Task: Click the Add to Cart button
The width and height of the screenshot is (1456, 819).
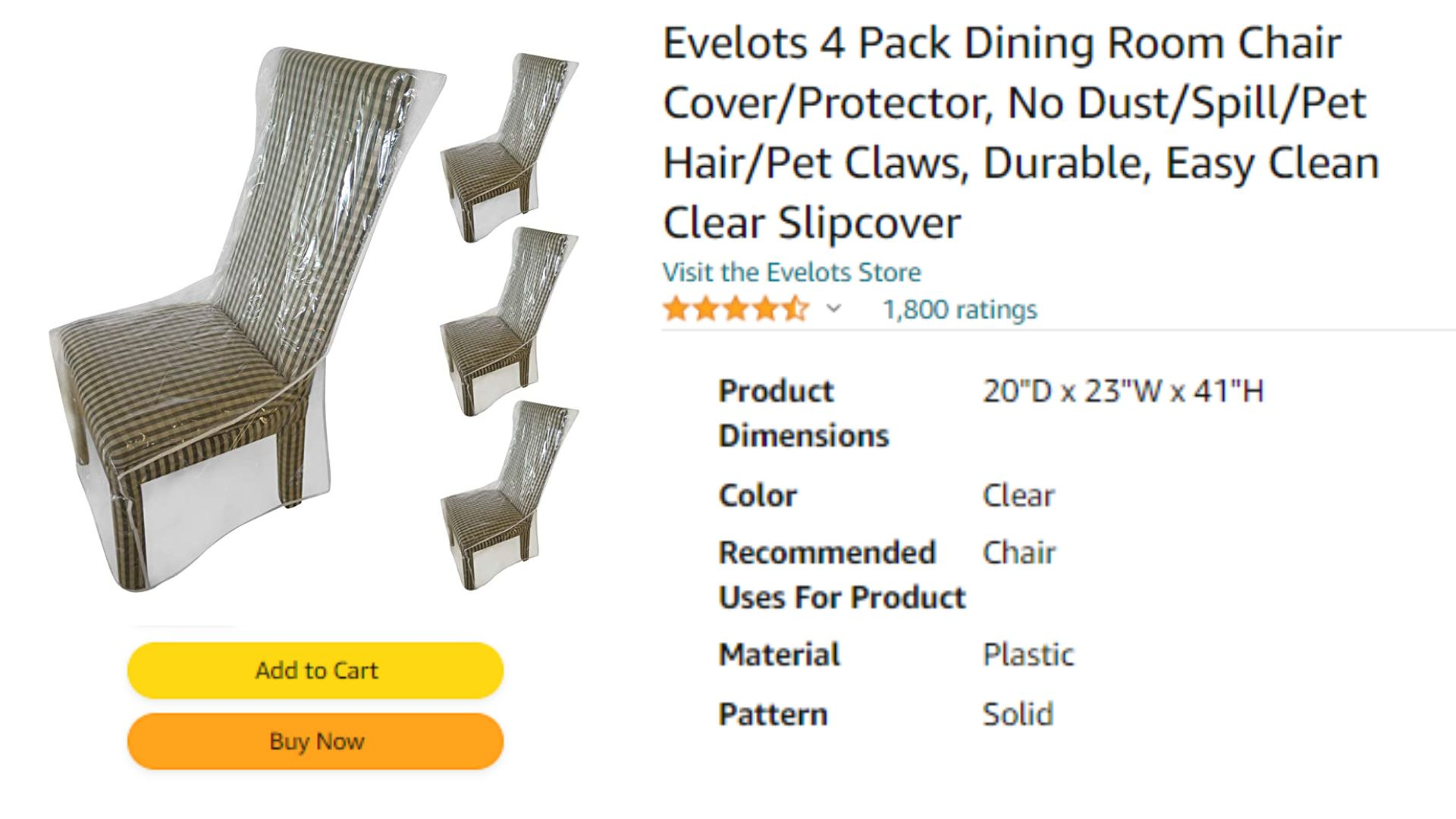Action: click(x=315, y=670)
